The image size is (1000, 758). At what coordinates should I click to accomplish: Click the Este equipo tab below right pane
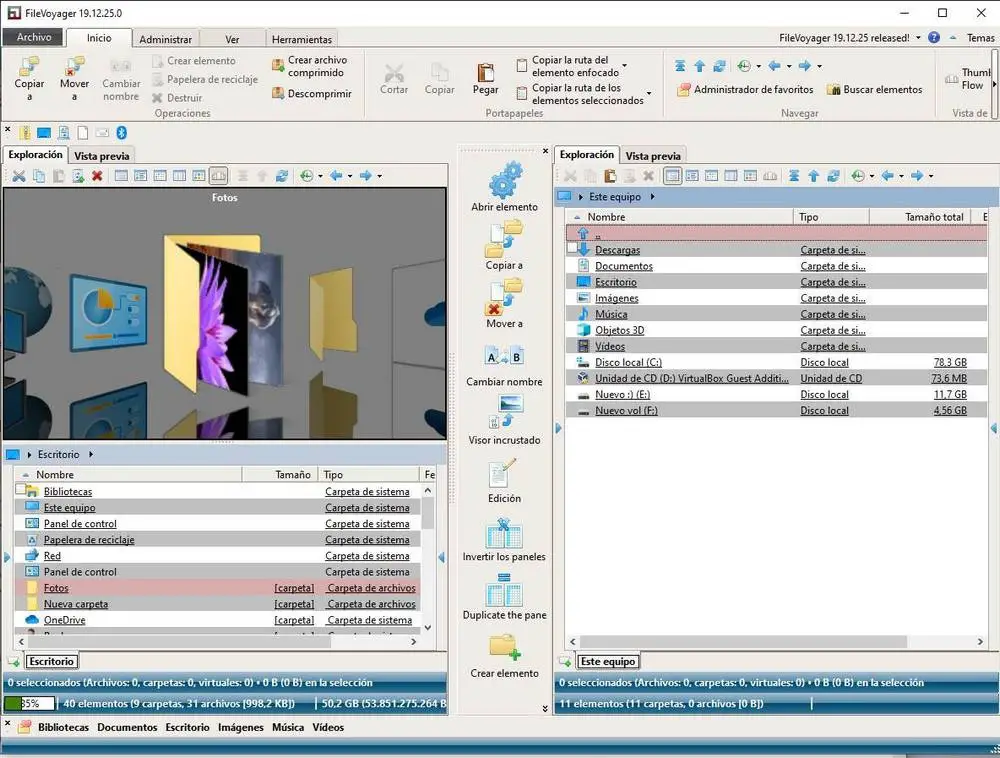click(x=607, y=661)
